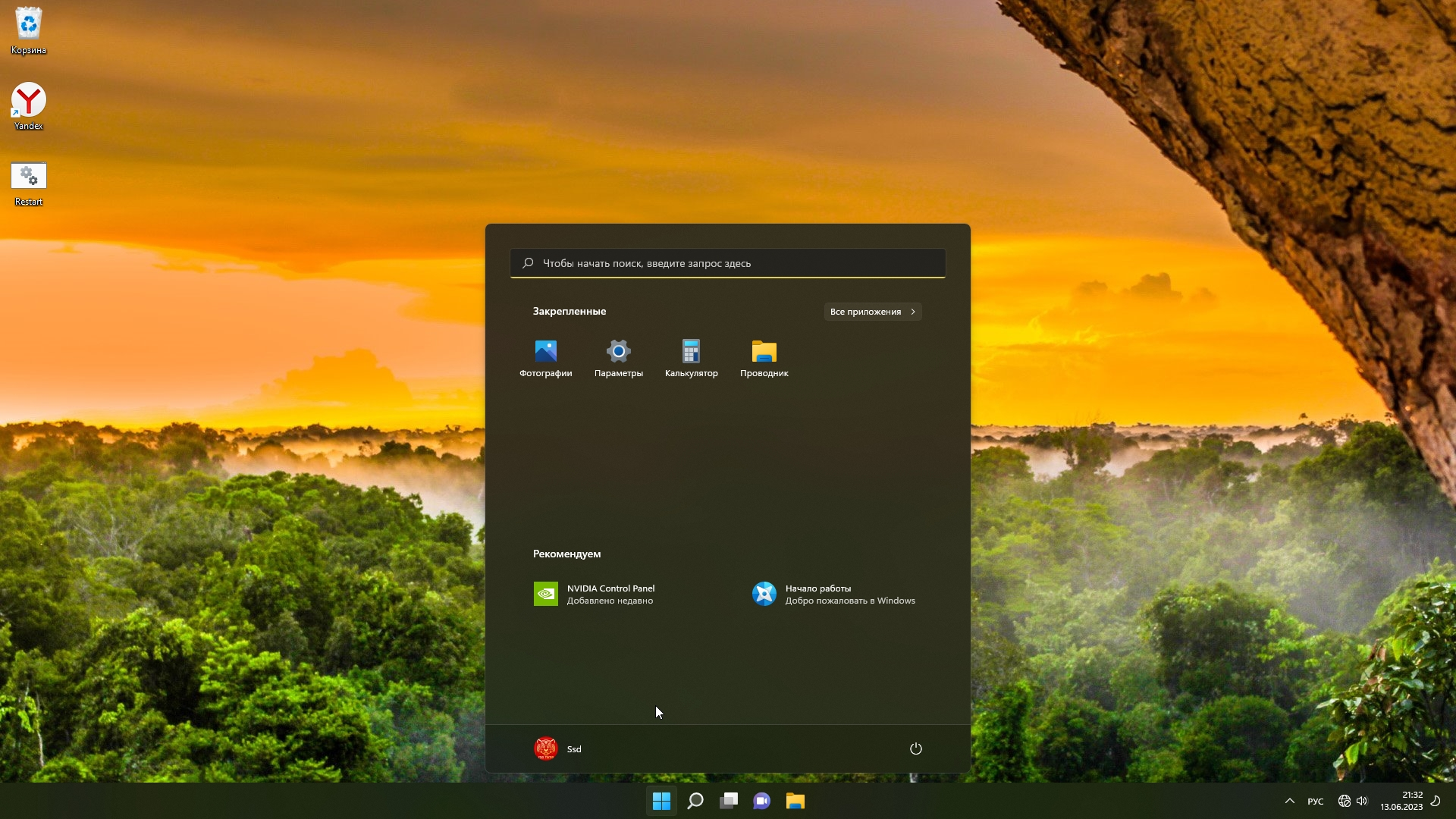
Task: Open the clock and date flyout
Action: point(1401,801)
